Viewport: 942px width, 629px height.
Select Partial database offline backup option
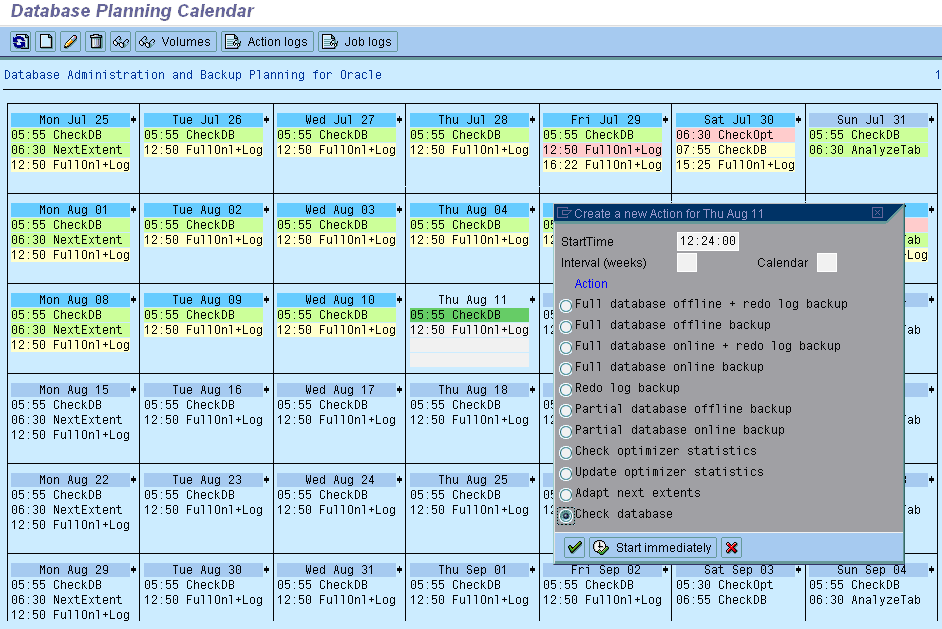(x=566, y=410)
